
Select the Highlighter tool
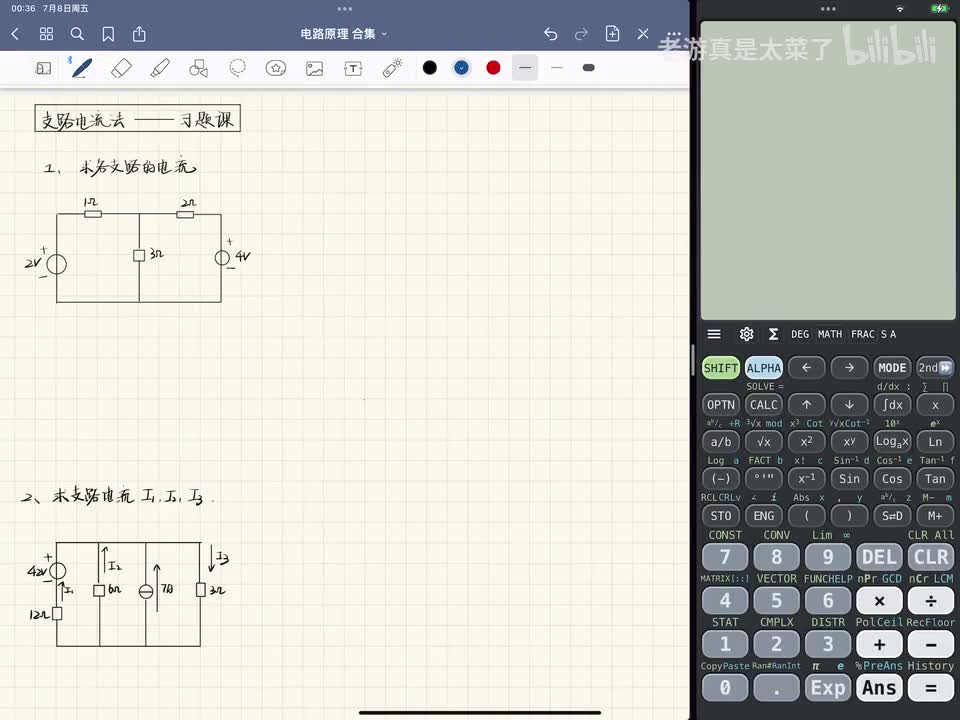[x=160, y=68]
